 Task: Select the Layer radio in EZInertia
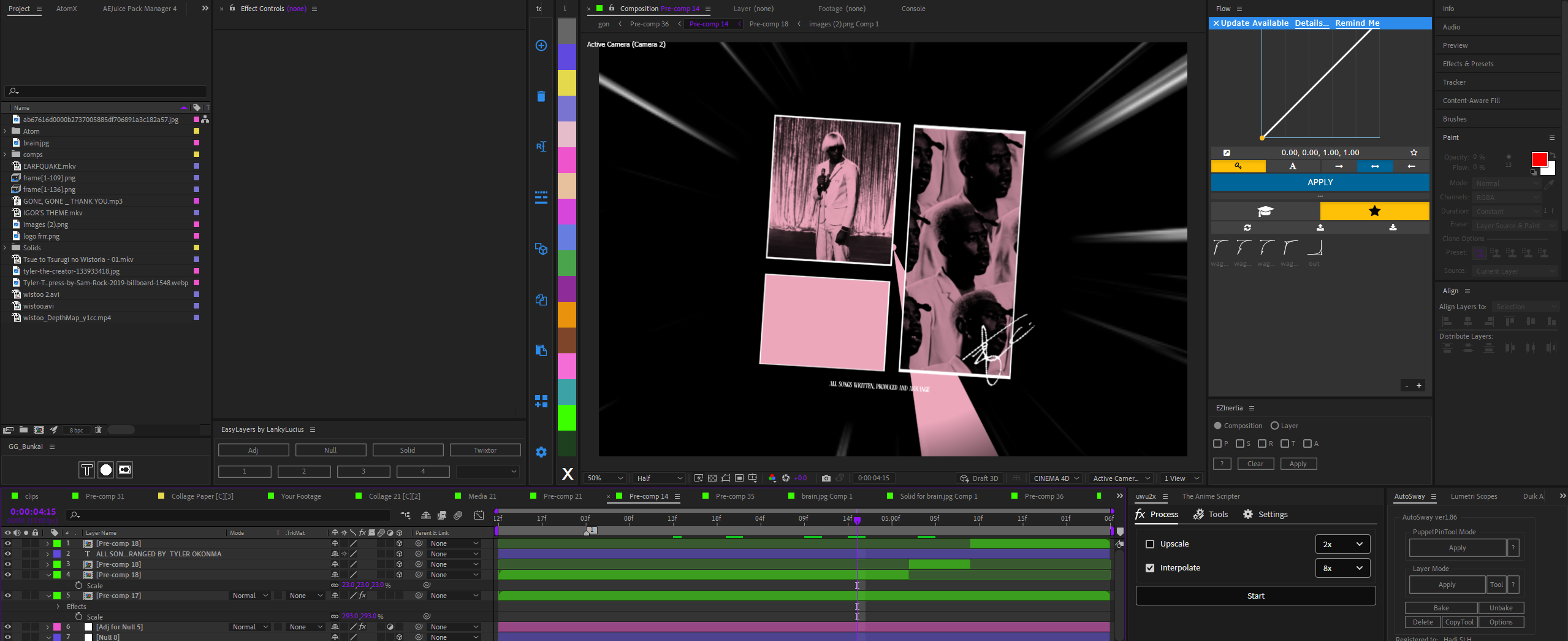tap(1274, 426)
